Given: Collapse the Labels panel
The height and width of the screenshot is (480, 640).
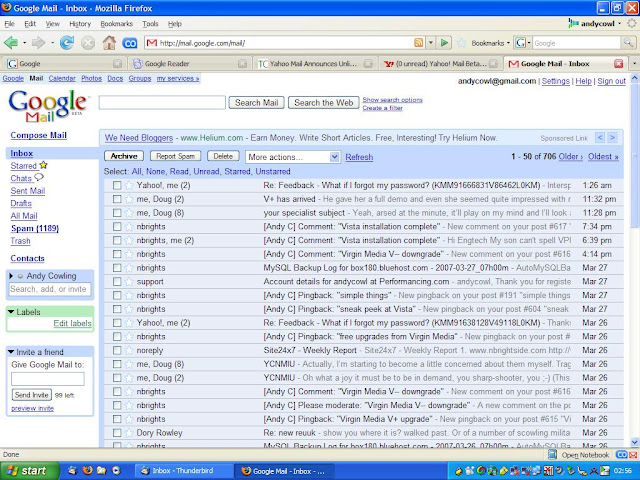Looking at the screenshot, I should click(11, 312).
